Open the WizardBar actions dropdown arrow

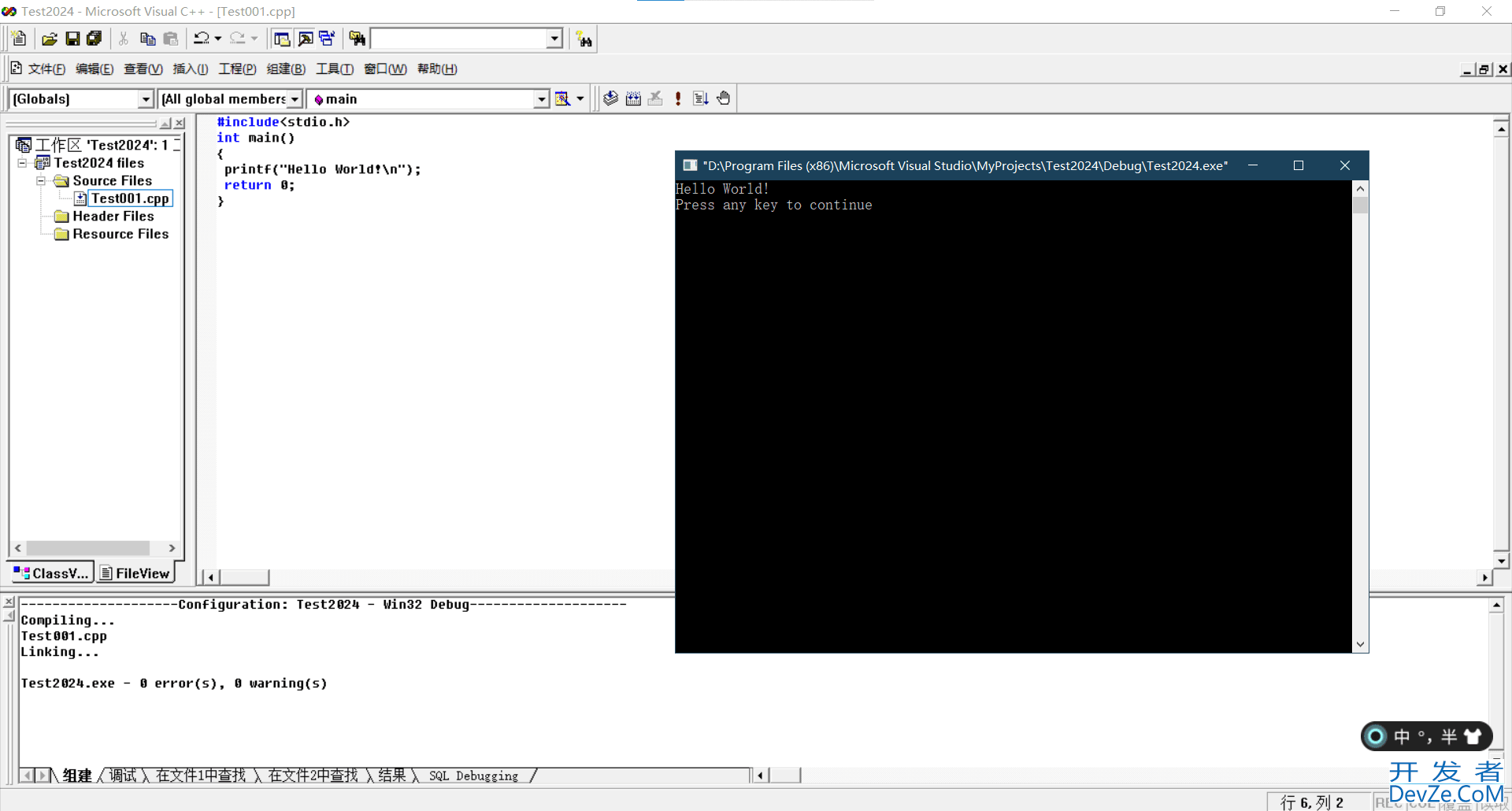pyautogui.click(x=580, y=98)
